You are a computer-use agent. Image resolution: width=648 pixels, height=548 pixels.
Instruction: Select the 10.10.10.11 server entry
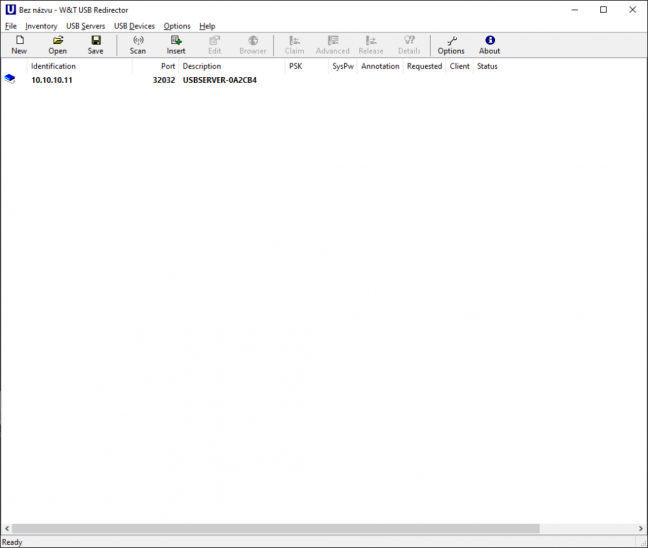pyautogui.click(x=52, y=80)
